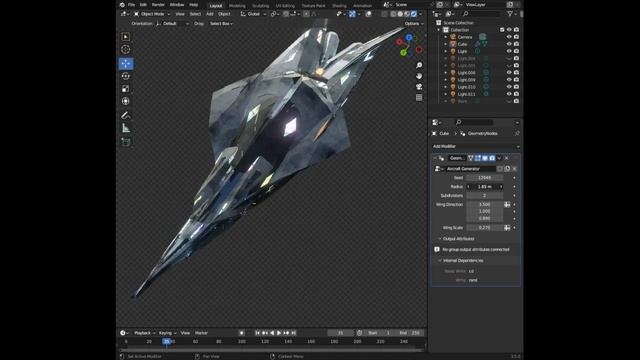The width and height of the screenshot is (640, 360).
Task: Switch to the UV Editing workspace tab
Action: pyautogui.click(x=285, y=6)
